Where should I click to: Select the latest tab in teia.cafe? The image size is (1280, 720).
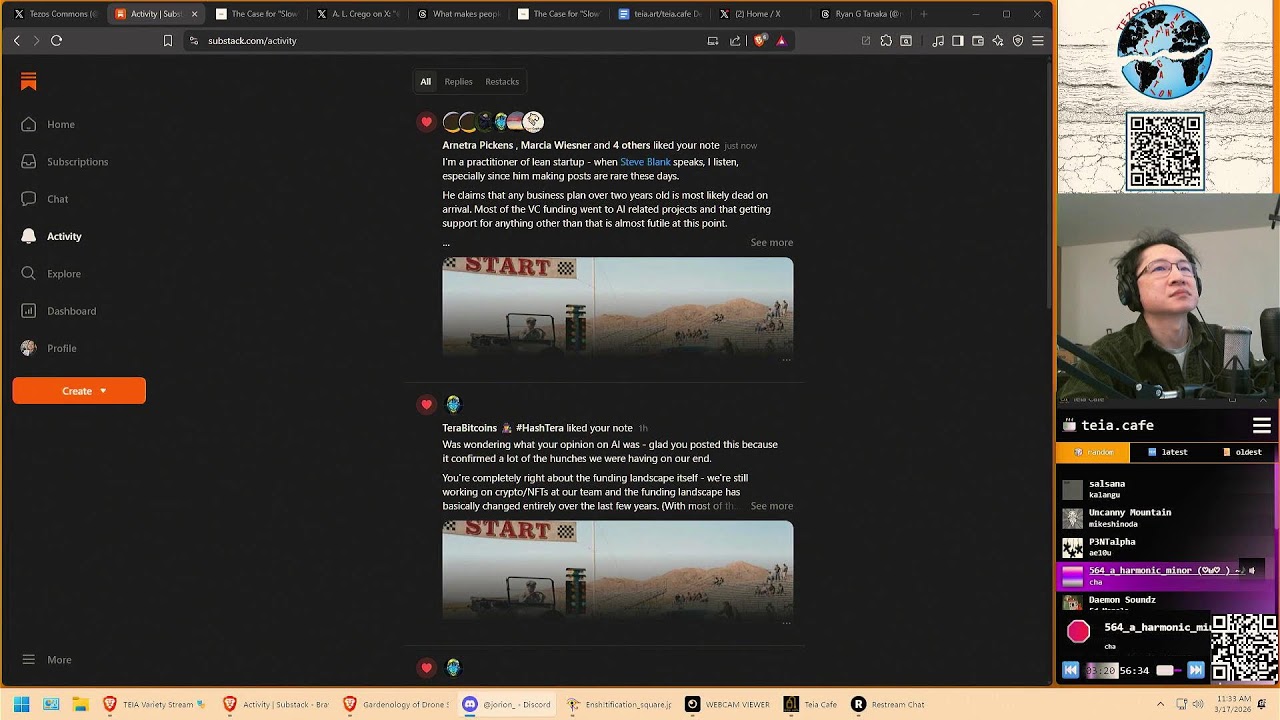point(1167,452)
